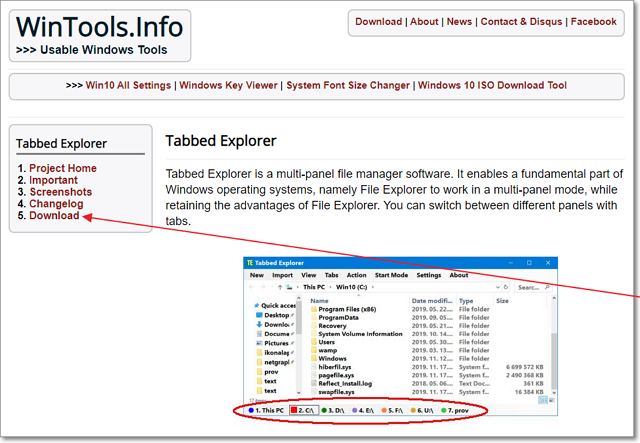Image resolution: width=640 pixels, height=443 pixels.
Task: Click the TE Tabbed Explorer app icon
Action: (x=251, y=263)
